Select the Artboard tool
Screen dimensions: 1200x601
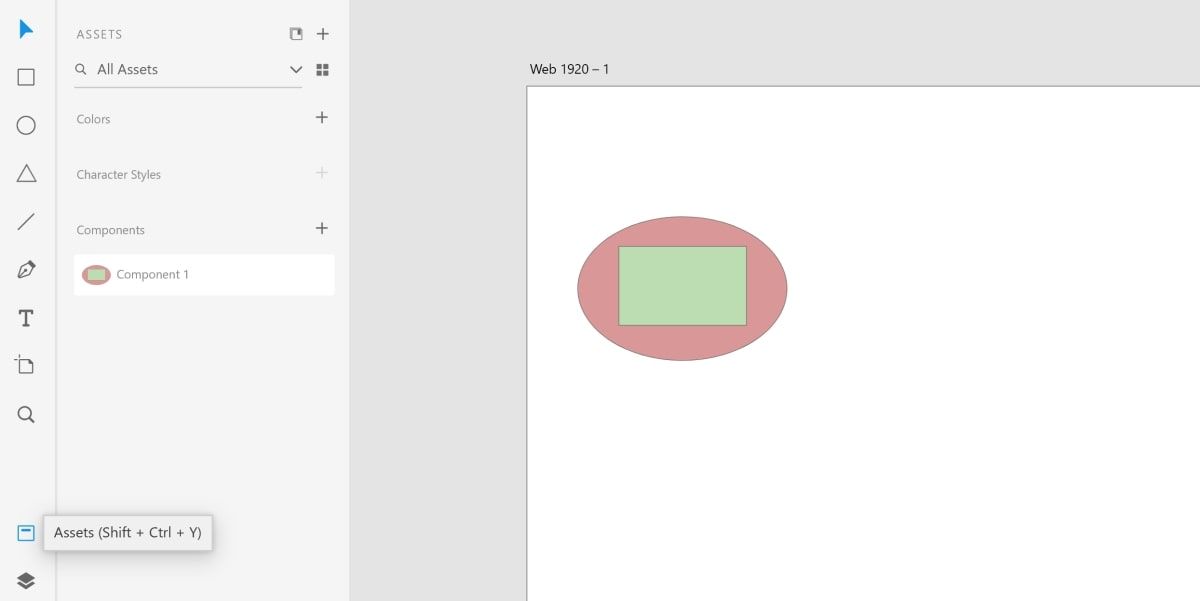pos(26,365)
